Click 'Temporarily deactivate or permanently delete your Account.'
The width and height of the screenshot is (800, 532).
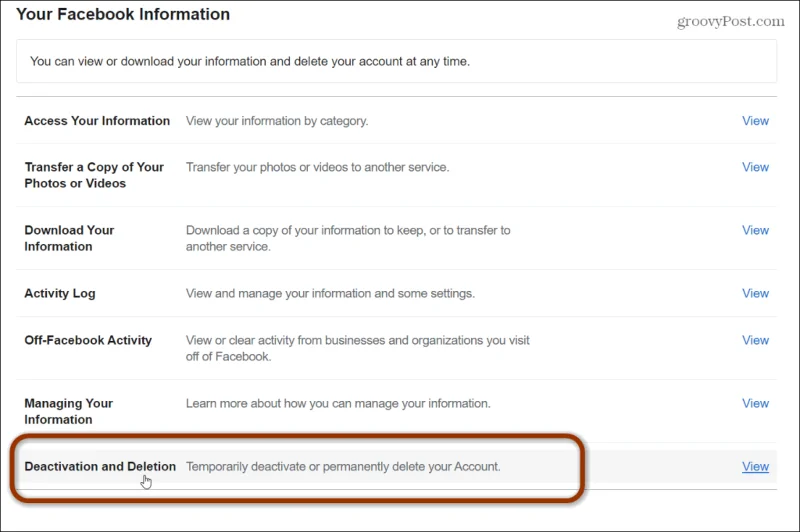click(343, 467)
